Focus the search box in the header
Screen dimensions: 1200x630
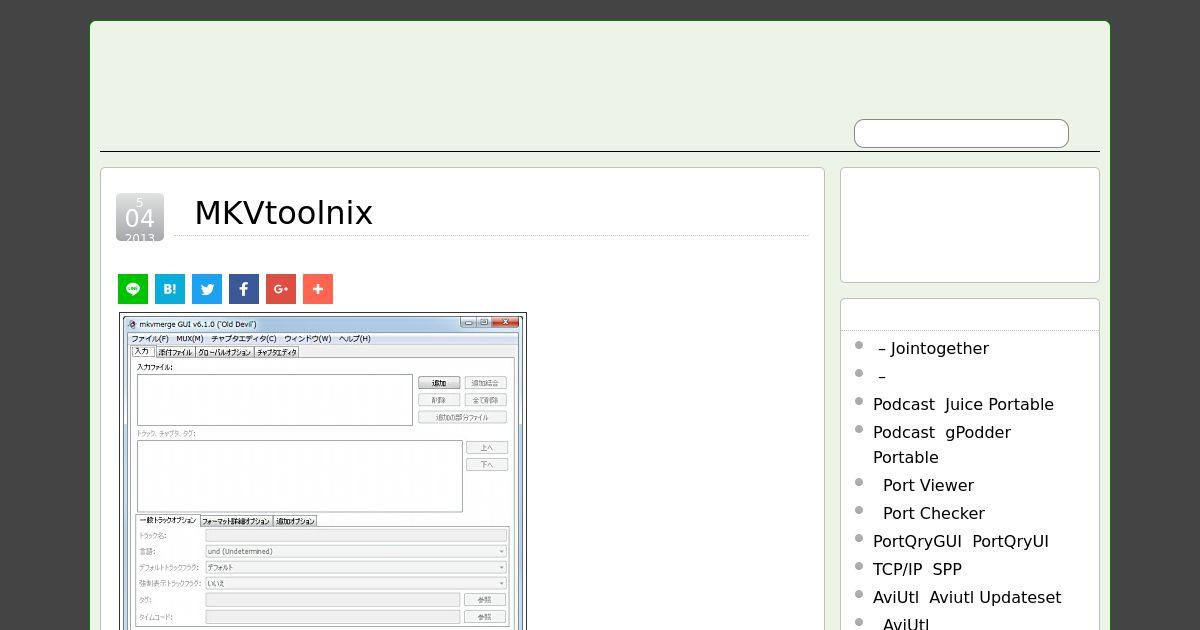pyautogui.click(x=961, y=133)
